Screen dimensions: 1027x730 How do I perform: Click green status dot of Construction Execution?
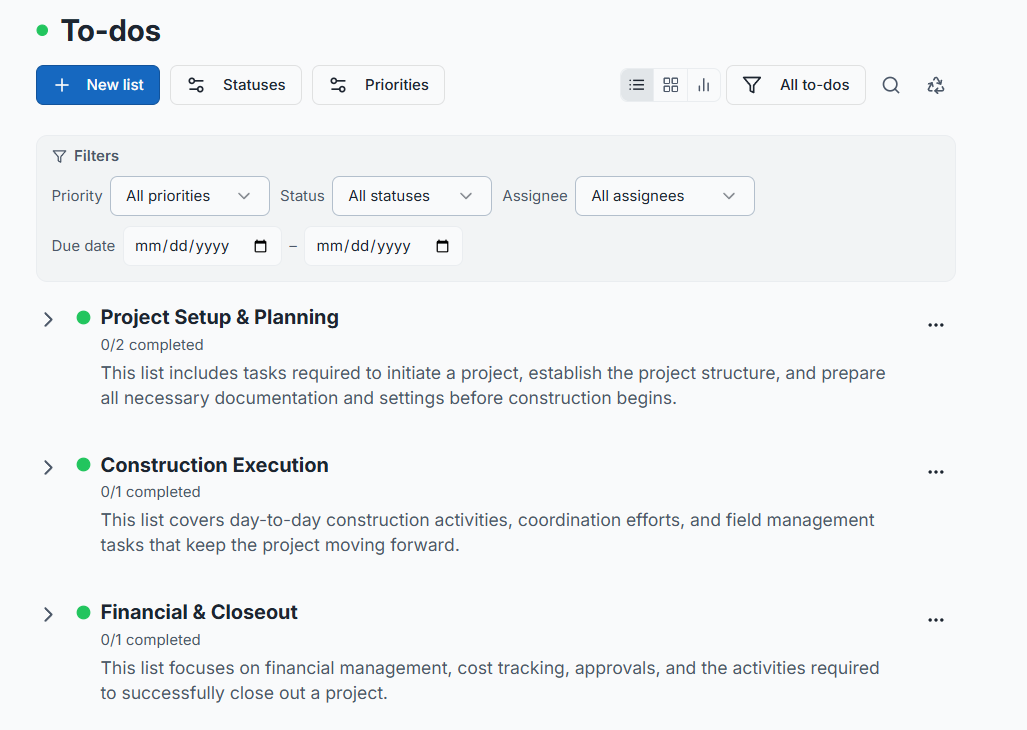(83, 465)
